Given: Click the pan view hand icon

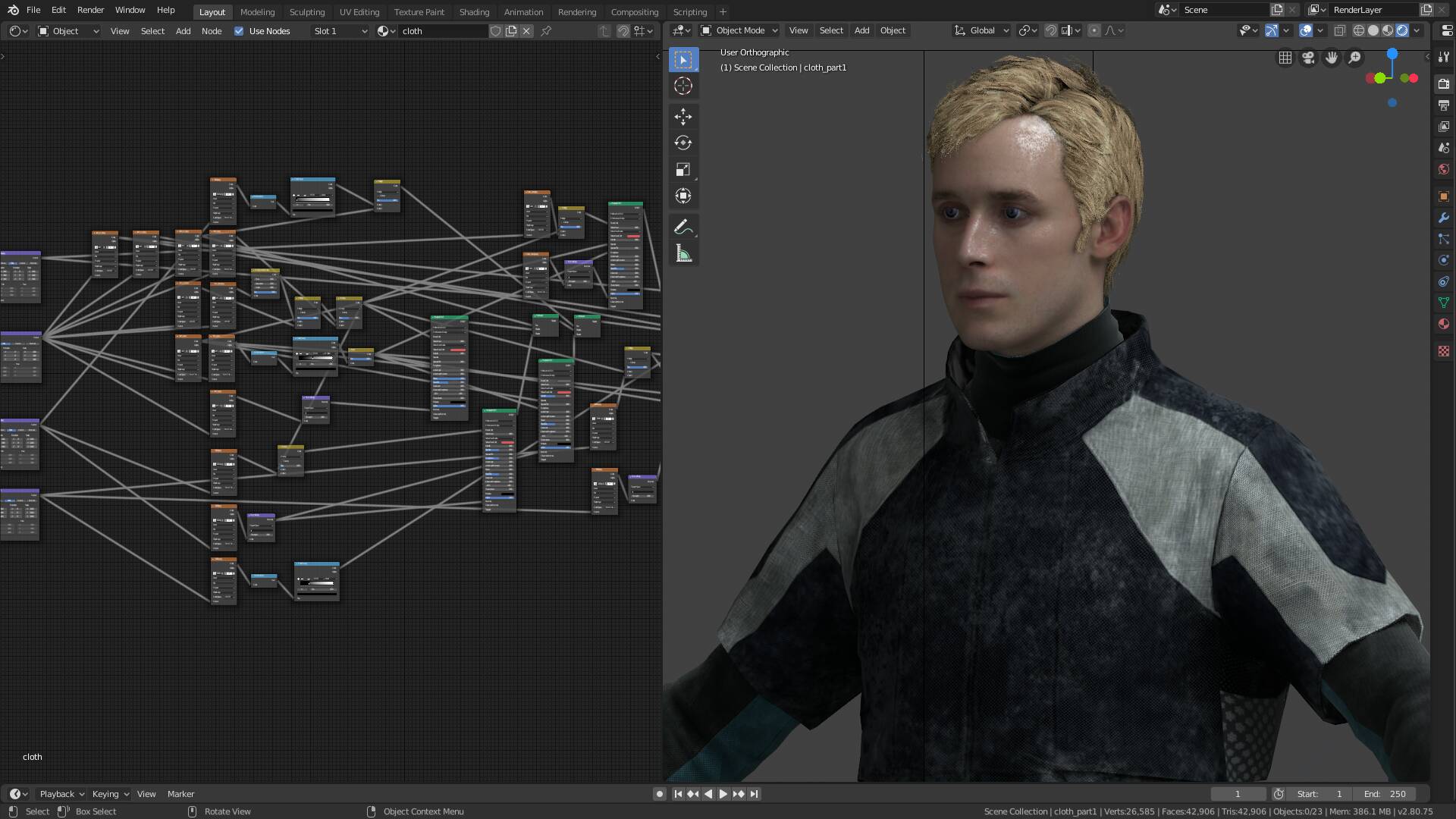Looking at the screenshot, I should point(1332,58).
